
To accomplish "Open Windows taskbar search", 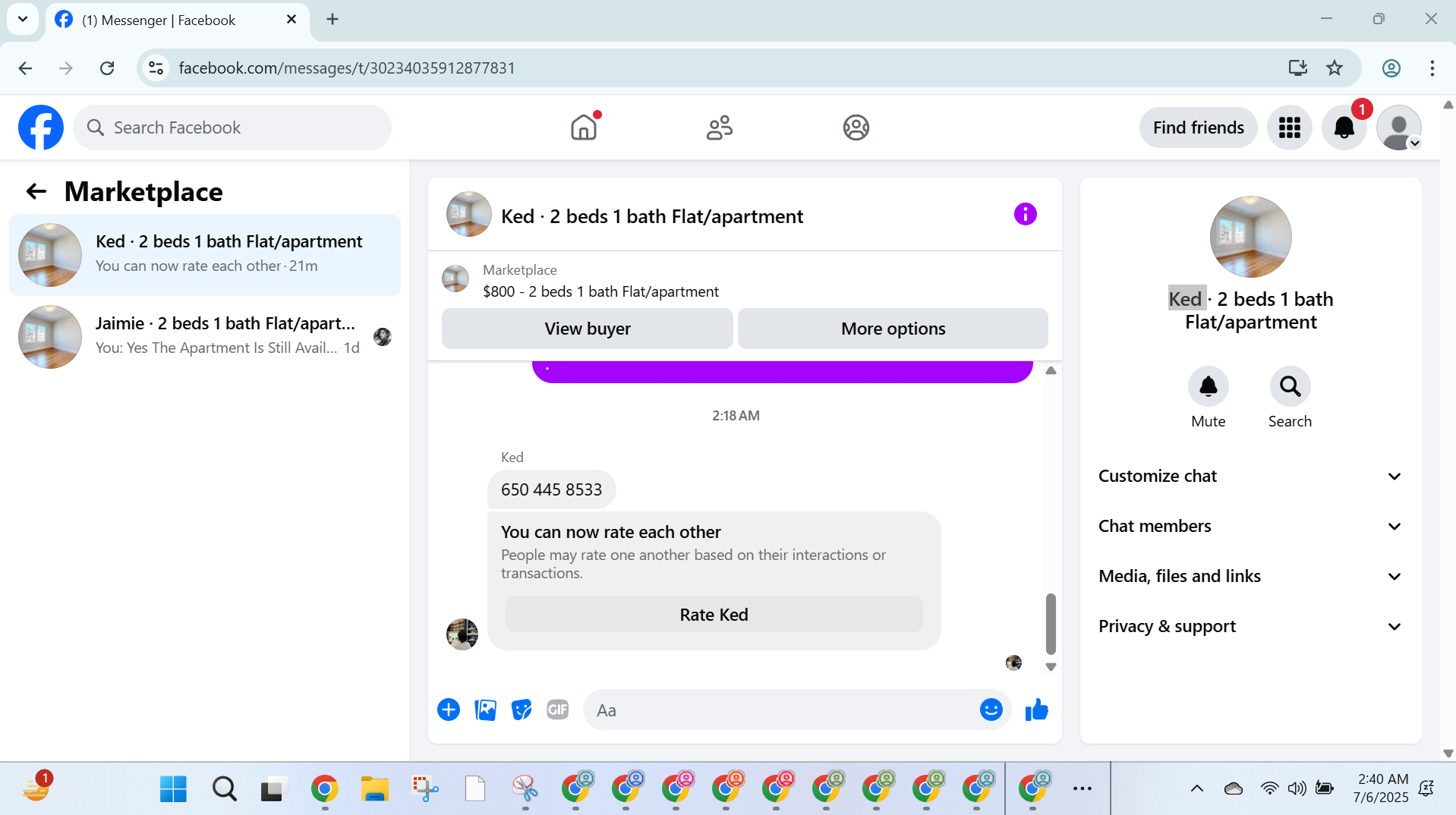I will coord(224,789).
